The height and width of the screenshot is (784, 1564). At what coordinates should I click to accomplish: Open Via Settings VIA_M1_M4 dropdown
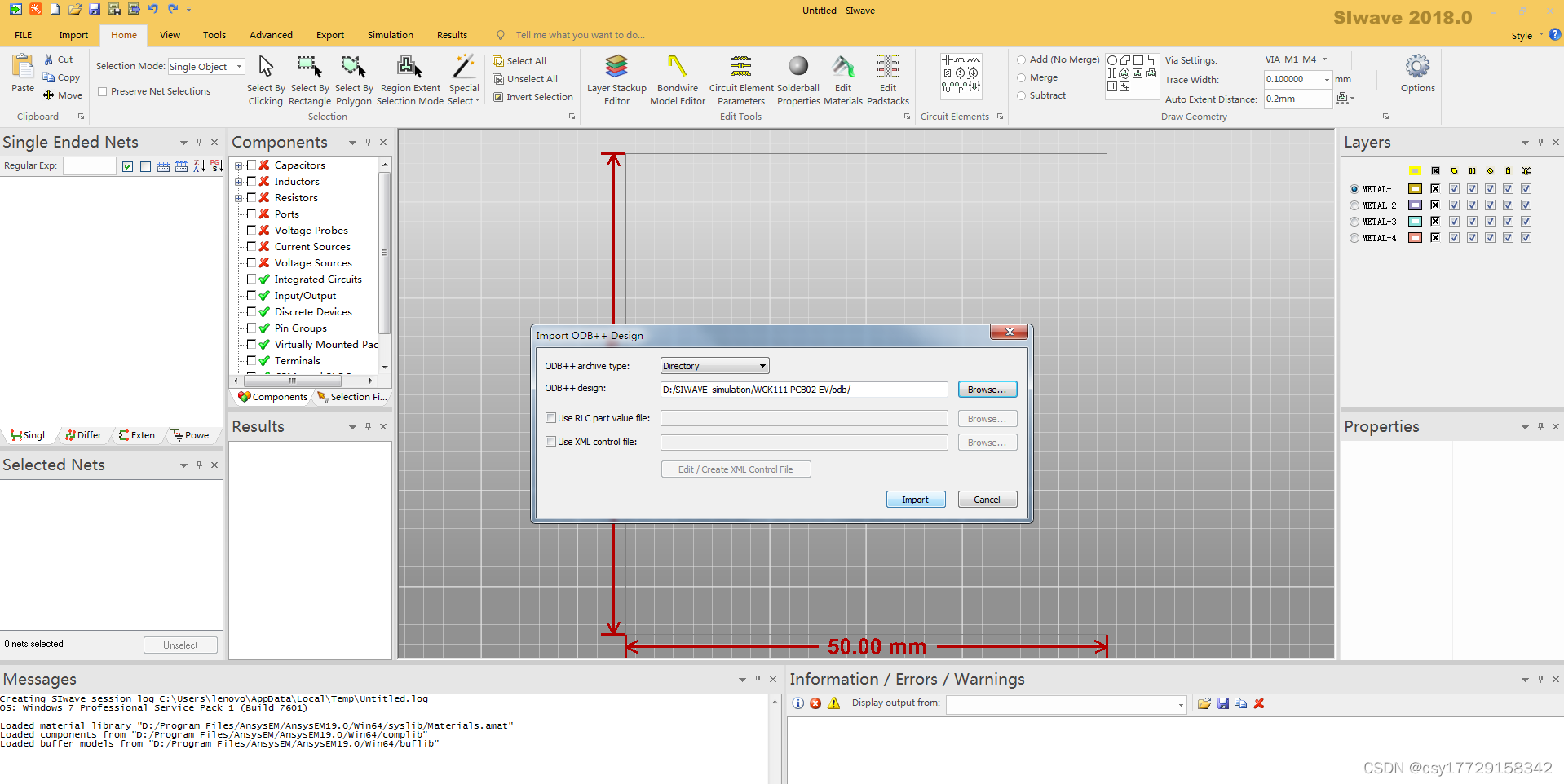click(x=1324, y=59)
